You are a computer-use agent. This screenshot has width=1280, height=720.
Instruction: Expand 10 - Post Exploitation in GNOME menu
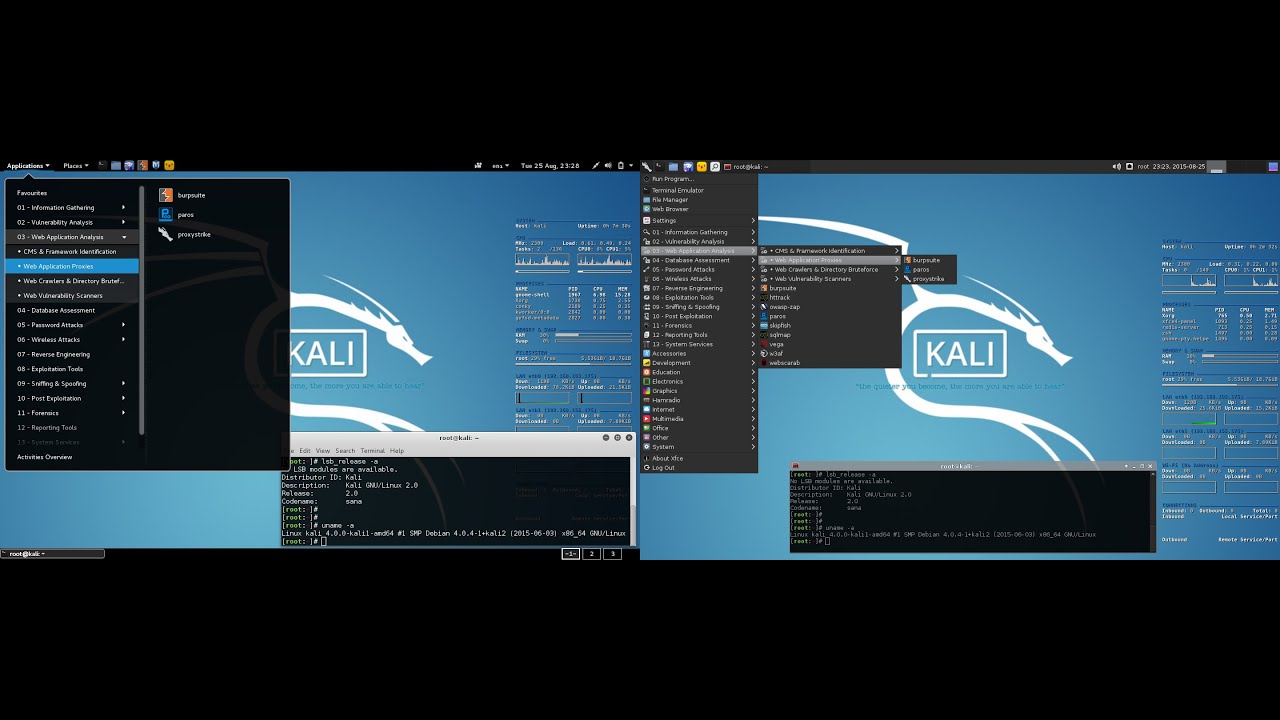pyautogui.click(x=72, y=398)
